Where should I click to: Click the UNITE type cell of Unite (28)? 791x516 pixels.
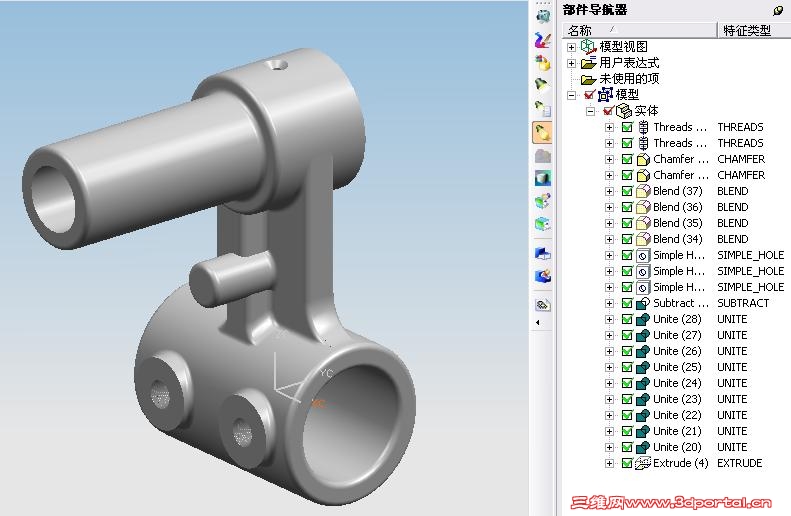tap(732, 319)
